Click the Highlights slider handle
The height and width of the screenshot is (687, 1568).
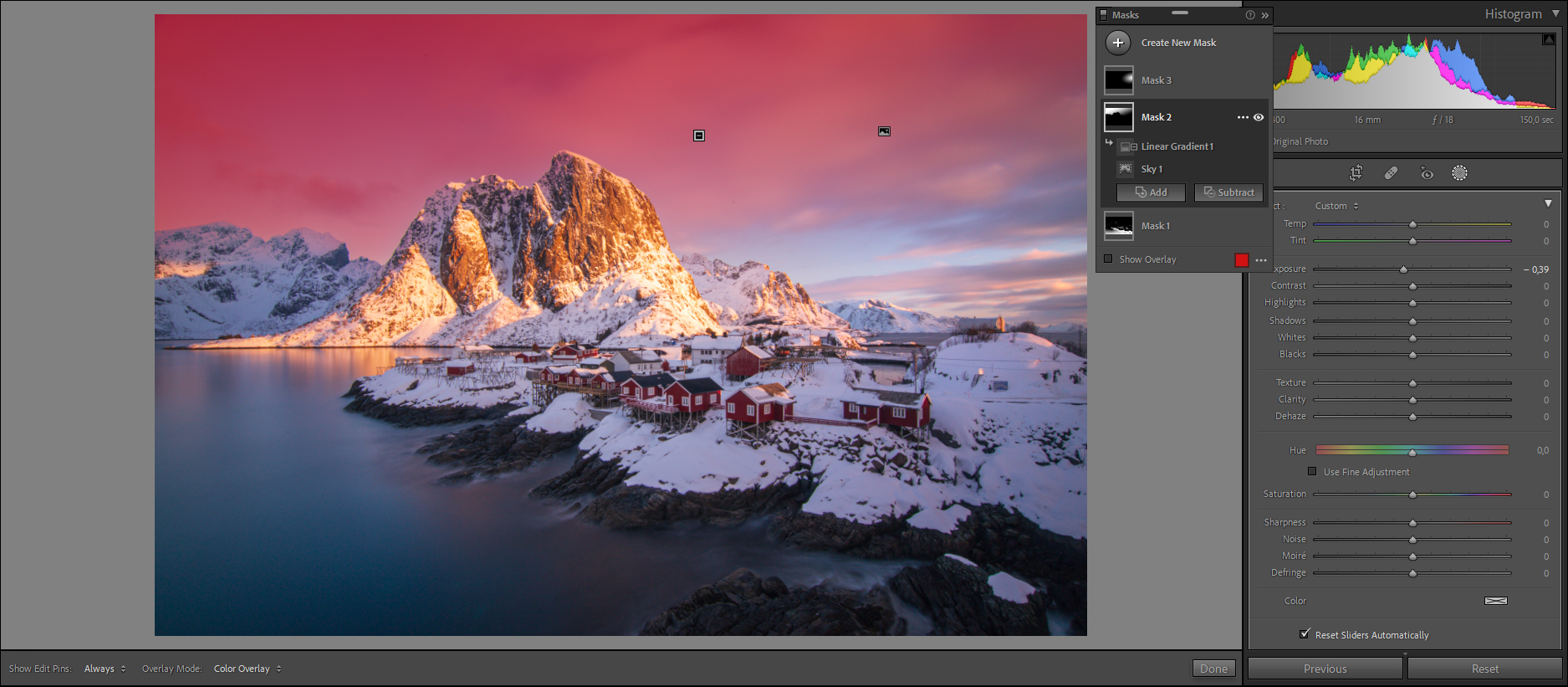coord(1412,303)
